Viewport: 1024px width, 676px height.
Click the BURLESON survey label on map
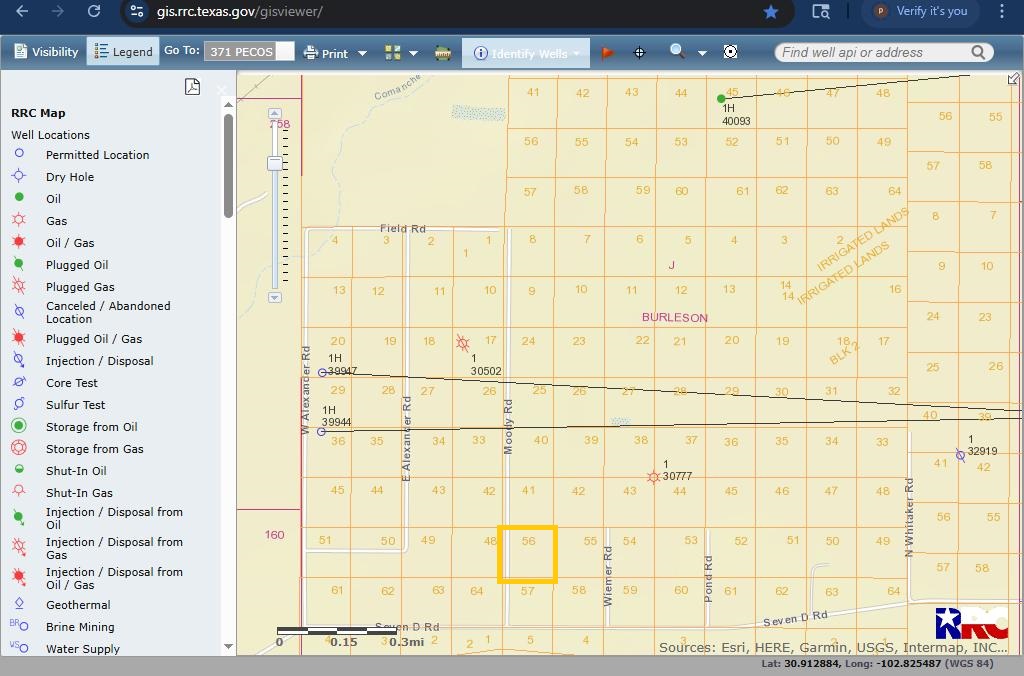675,317
